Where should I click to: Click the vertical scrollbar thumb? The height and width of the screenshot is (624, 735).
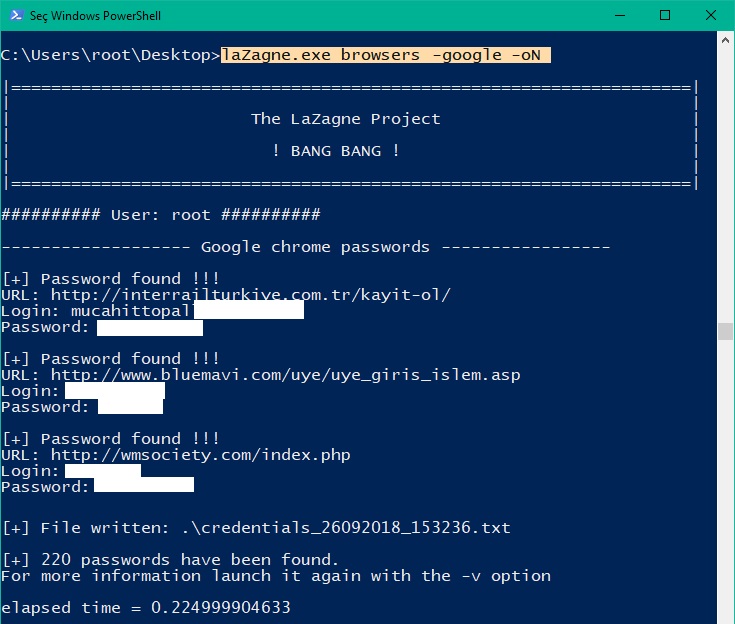[725, 331]
